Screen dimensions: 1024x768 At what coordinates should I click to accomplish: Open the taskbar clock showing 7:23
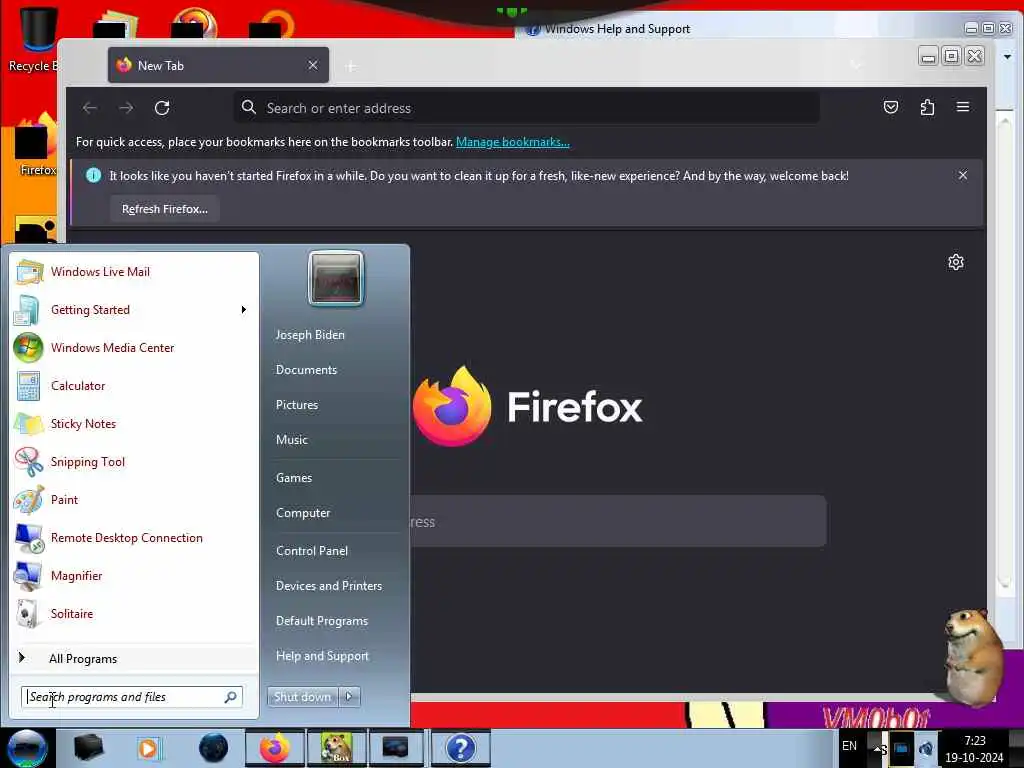pos(974,749)
